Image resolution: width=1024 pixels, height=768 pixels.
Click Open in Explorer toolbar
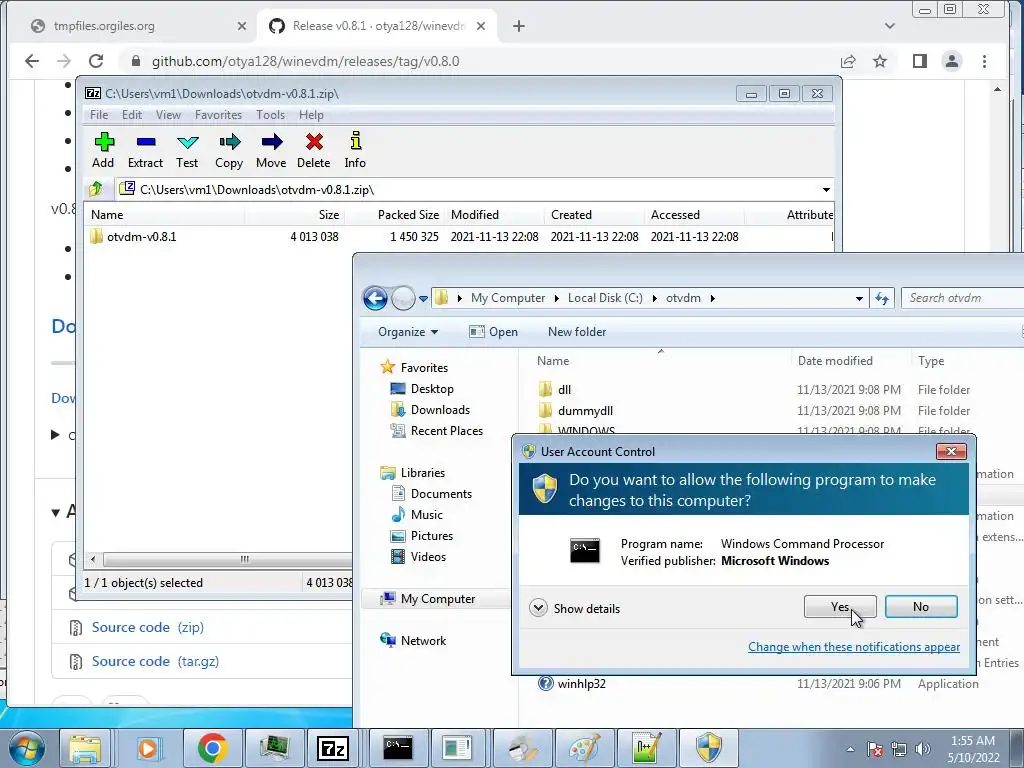[x=493, y=332]
